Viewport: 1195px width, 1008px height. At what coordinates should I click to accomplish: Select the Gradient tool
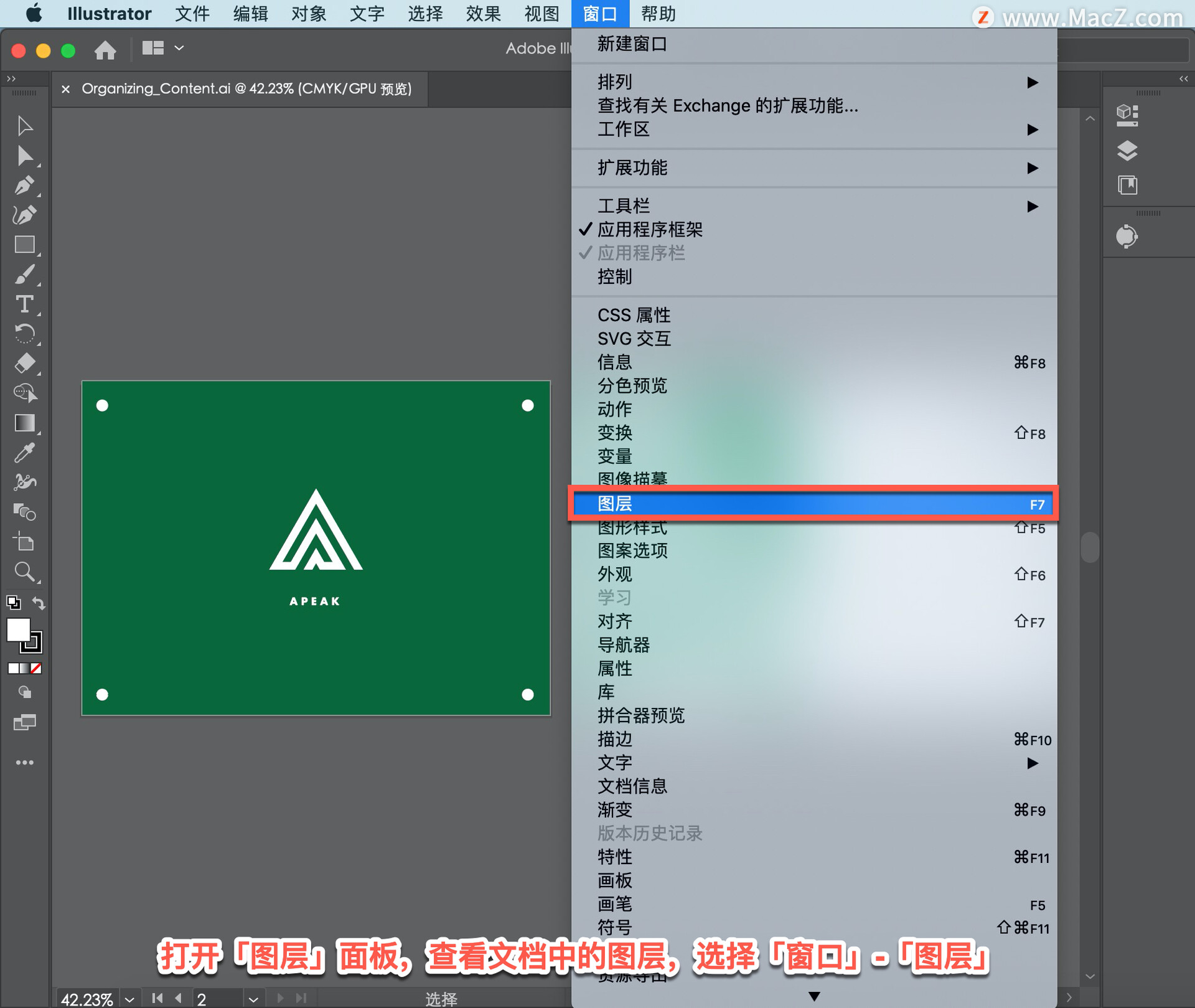point(24,423)
